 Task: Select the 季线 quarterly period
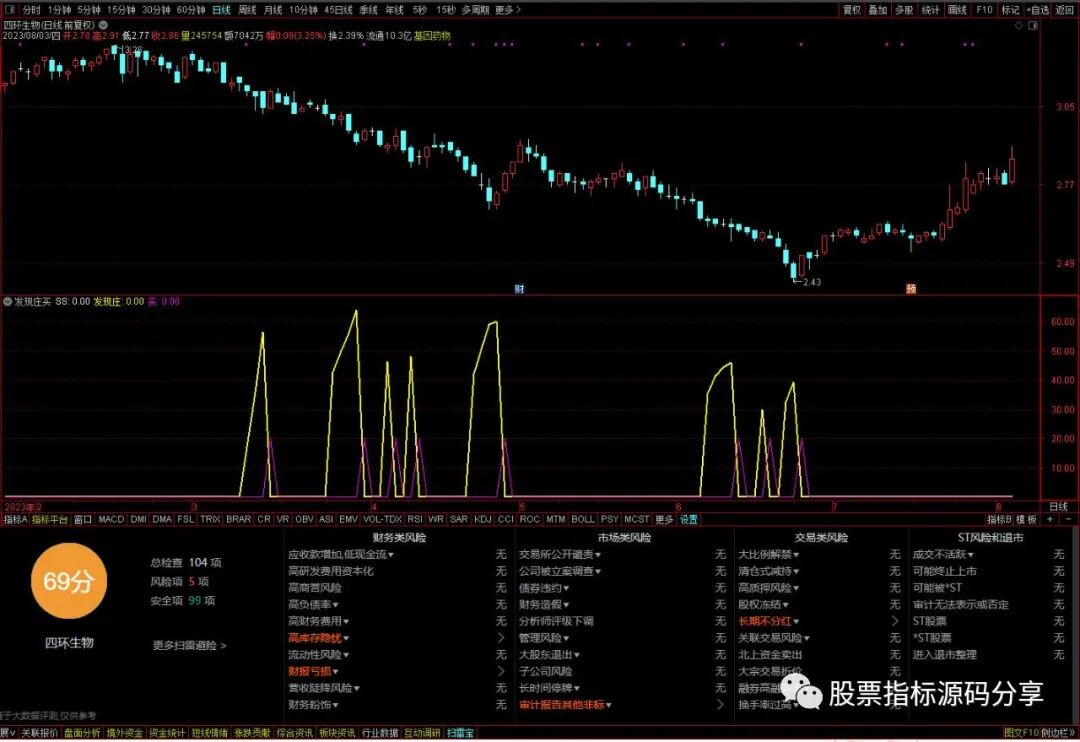point(368,10)
